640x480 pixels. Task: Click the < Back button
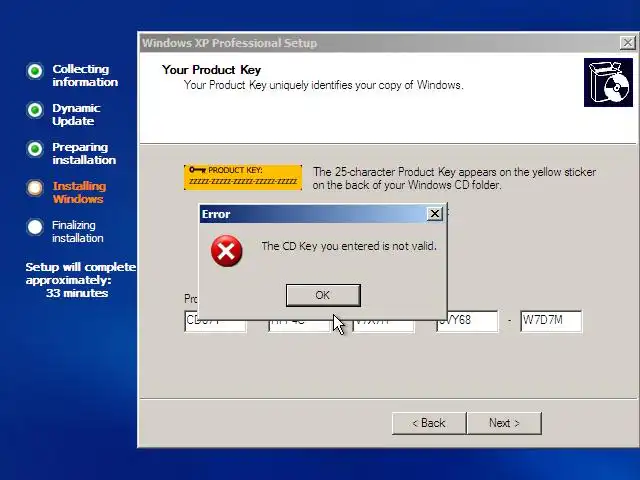[x=429, y=423]
